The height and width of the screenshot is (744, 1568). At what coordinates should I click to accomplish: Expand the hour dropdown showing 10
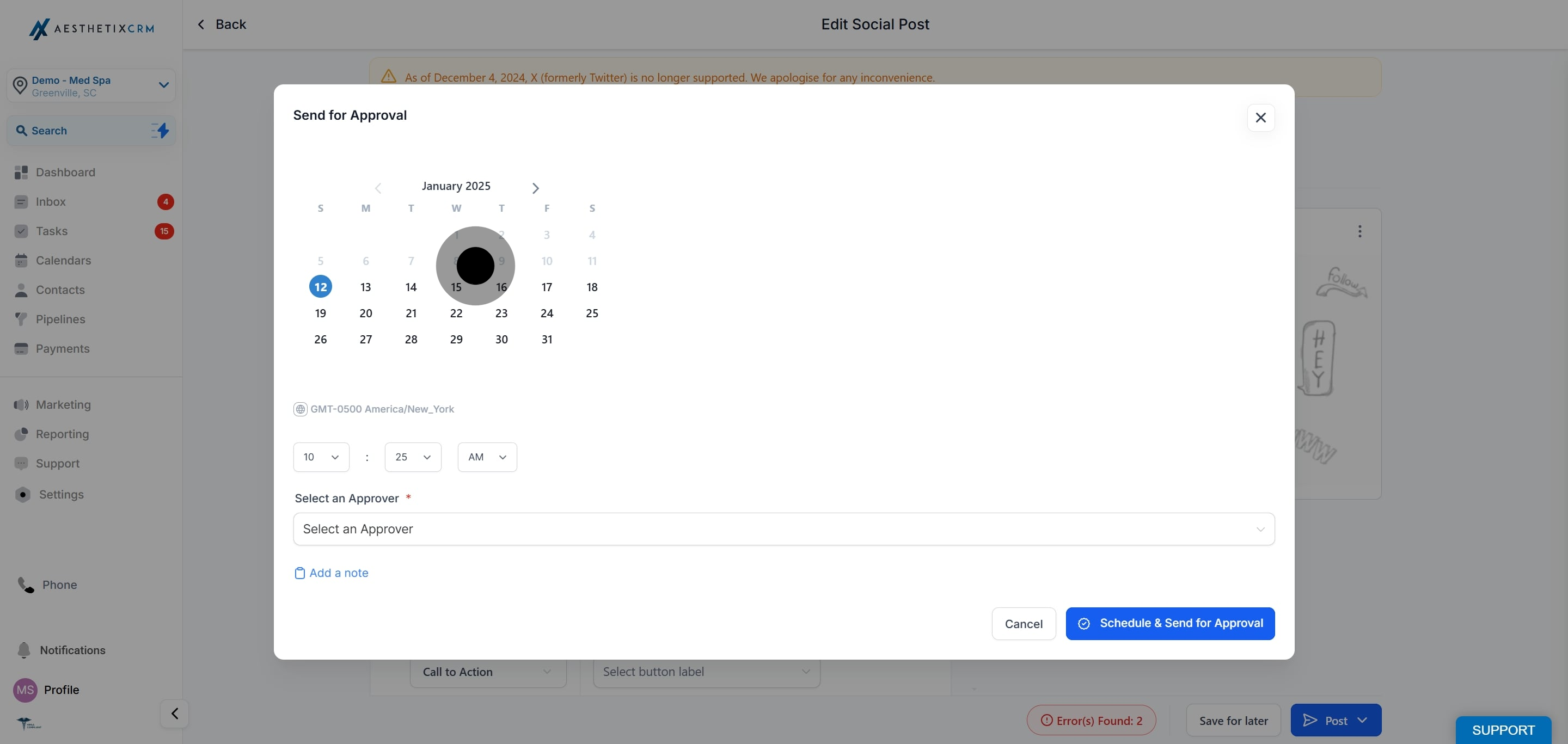pyautogui.click(x=321, y=457)
